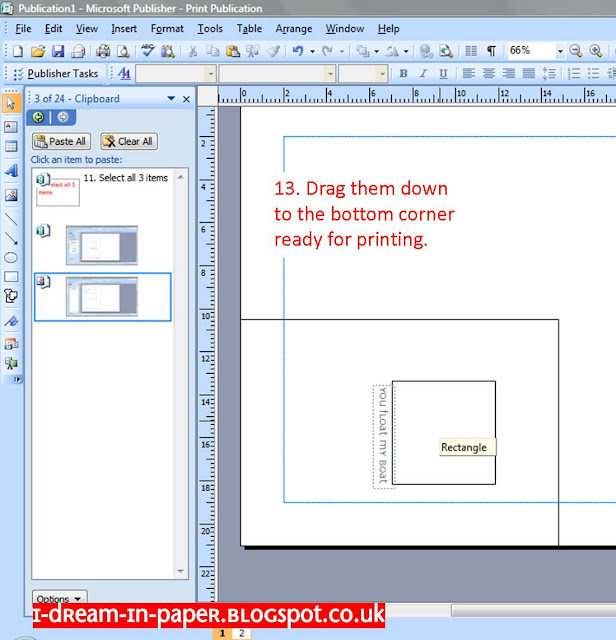Screen dimensions: 616x640
Task: Open the Insert menu
Action: (x=124, y=29)
